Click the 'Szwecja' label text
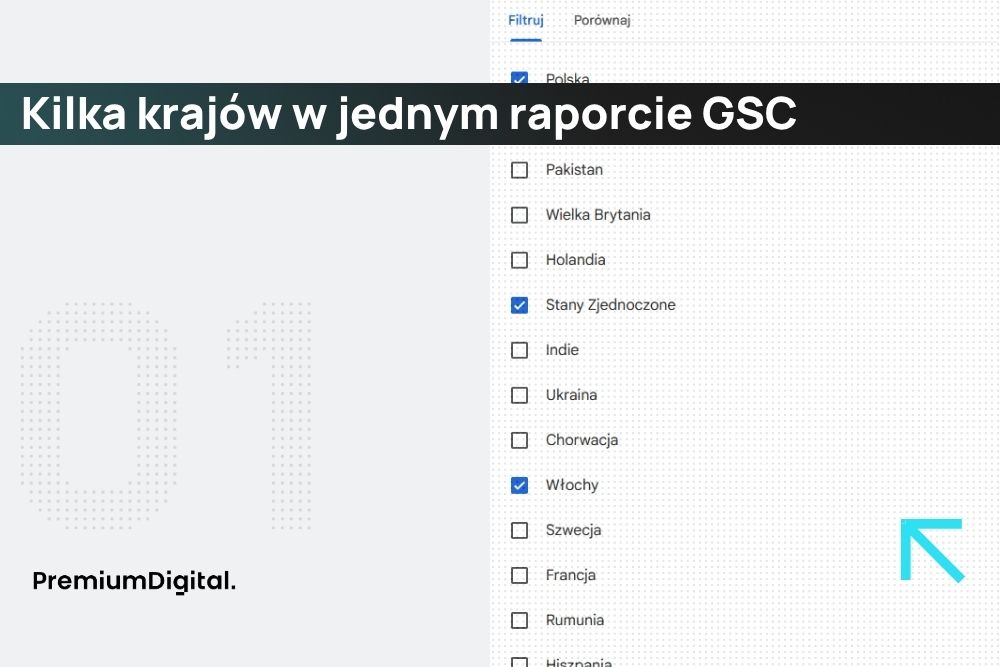Viewport: 1000px width, 667px height. point(573,530)
